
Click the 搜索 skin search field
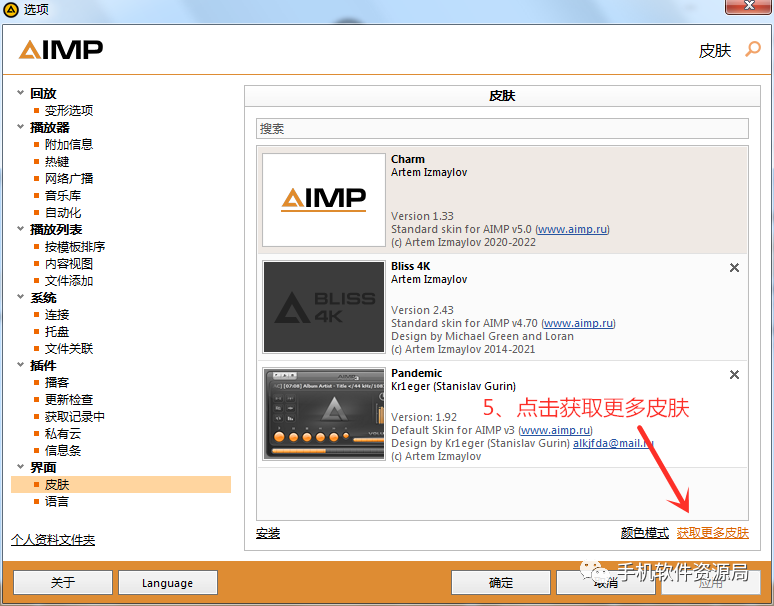(x=502, y=129)
